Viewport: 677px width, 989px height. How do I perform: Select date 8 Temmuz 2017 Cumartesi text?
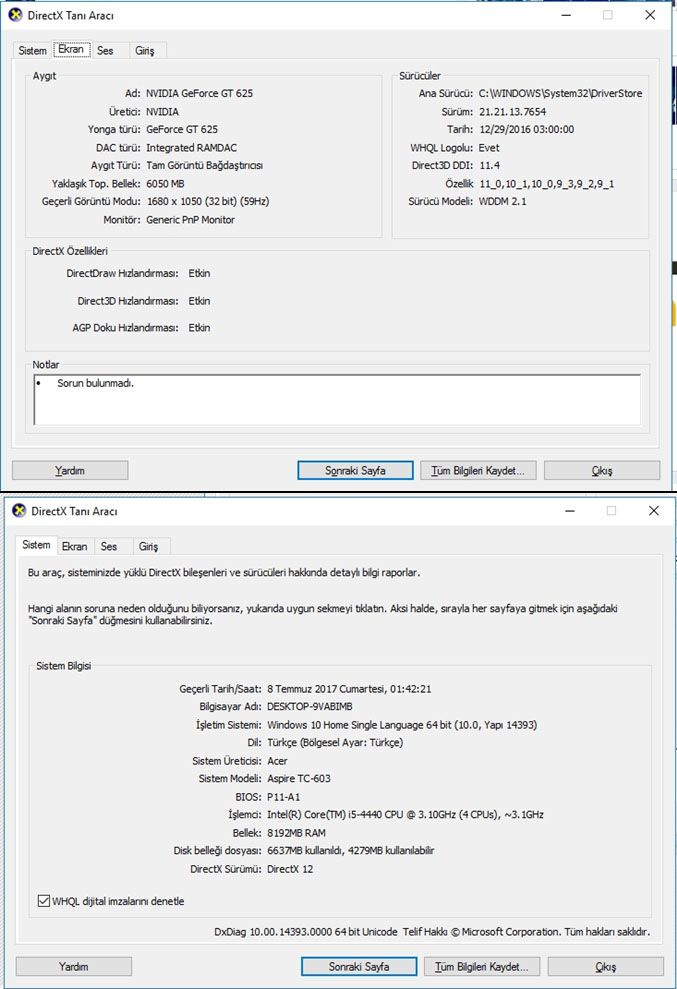350,689
